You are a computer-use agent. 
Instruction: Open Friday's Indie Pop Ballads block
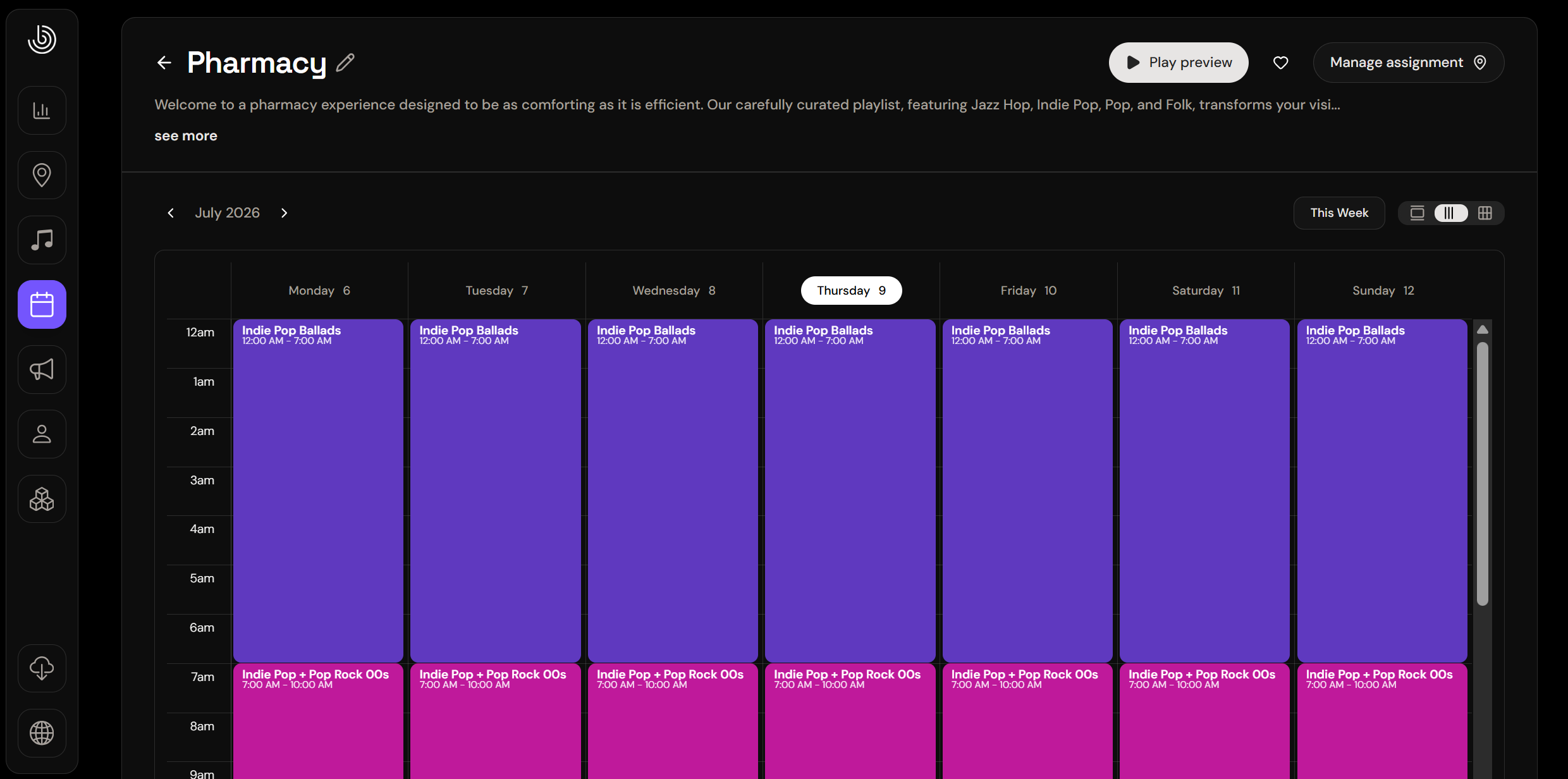(1027, 491)
